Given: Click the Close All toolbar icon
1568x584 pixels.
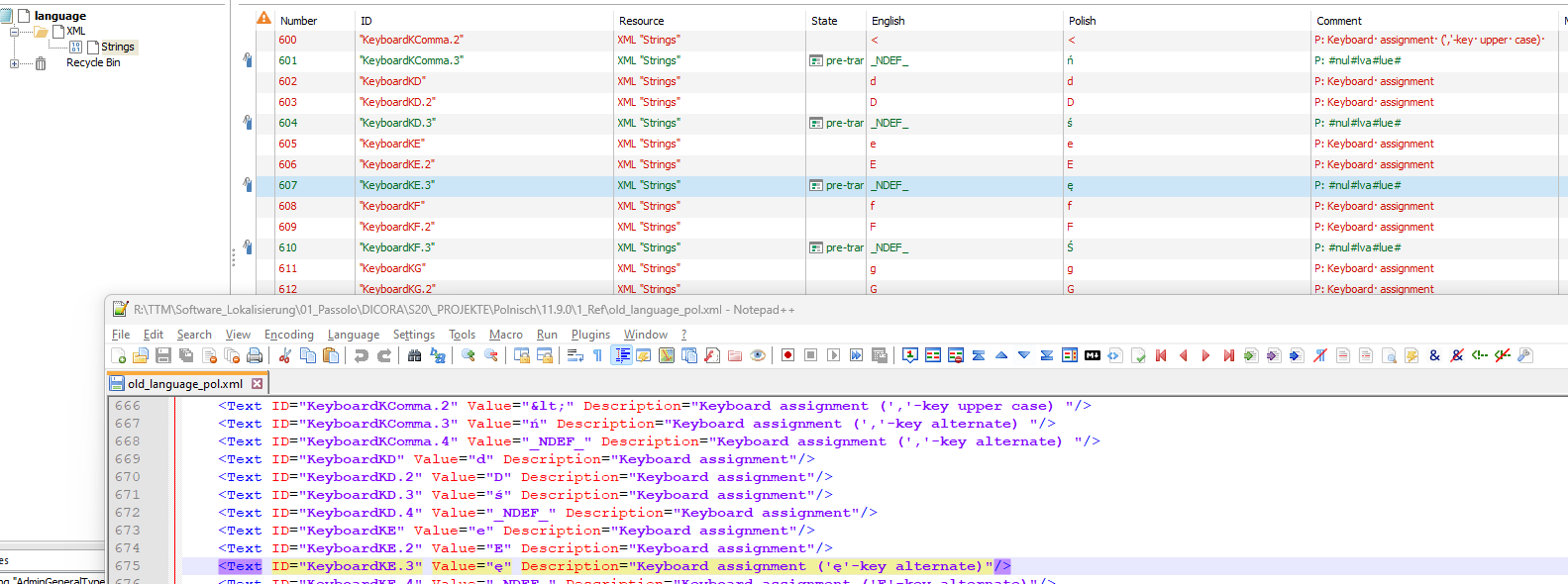Looking at the screenshot, I should click(x=232, y=356).
